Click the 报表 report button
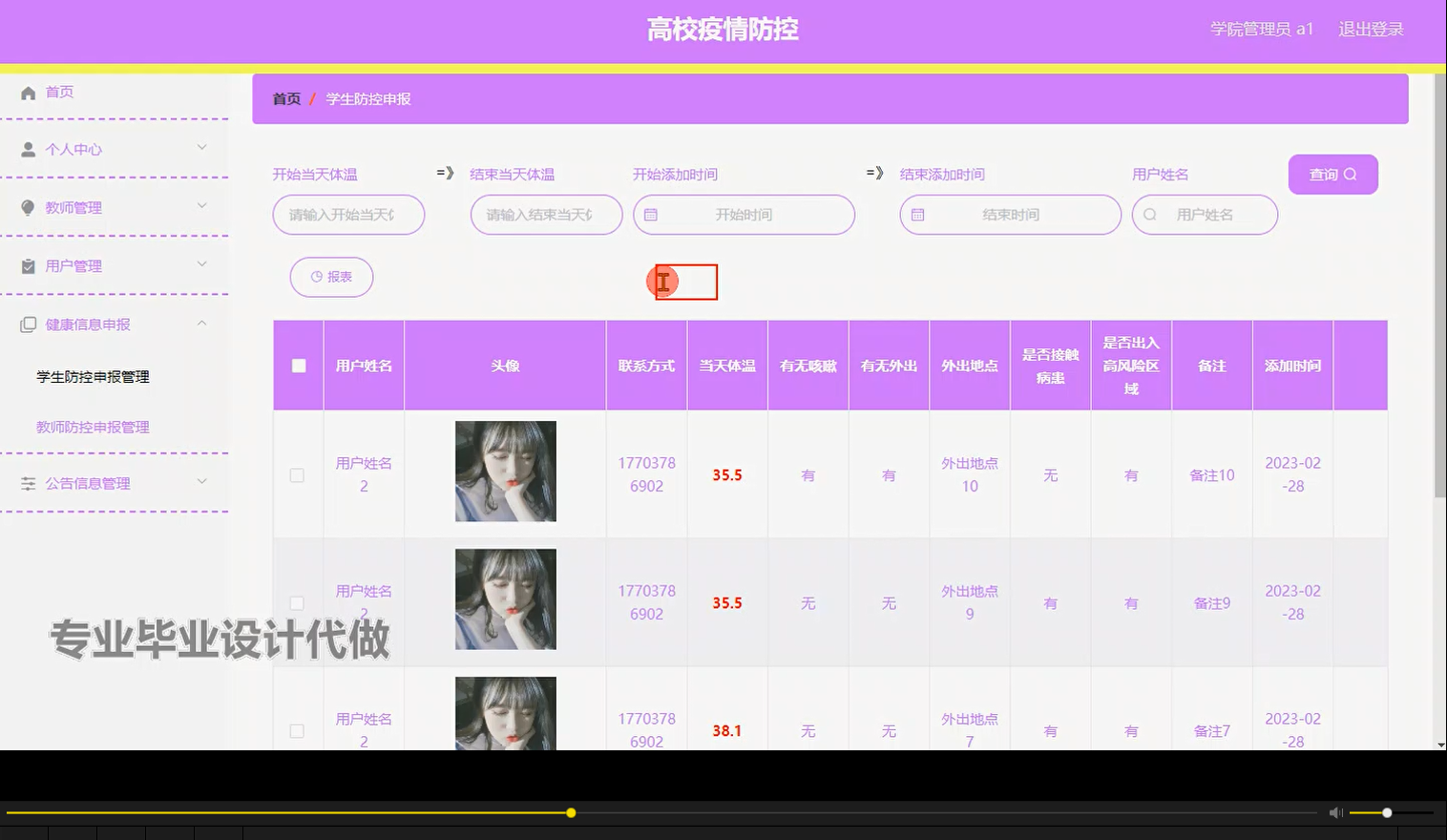 pyautogui.click(x=331, y=277)
